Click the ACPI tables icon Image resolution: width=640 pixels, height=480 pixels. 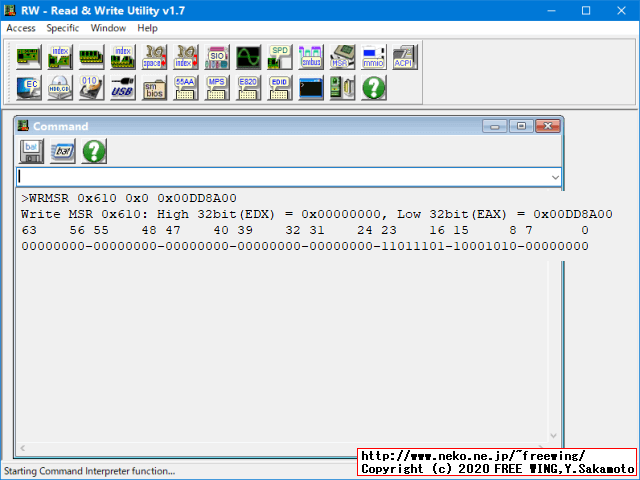tap(404, 56)
